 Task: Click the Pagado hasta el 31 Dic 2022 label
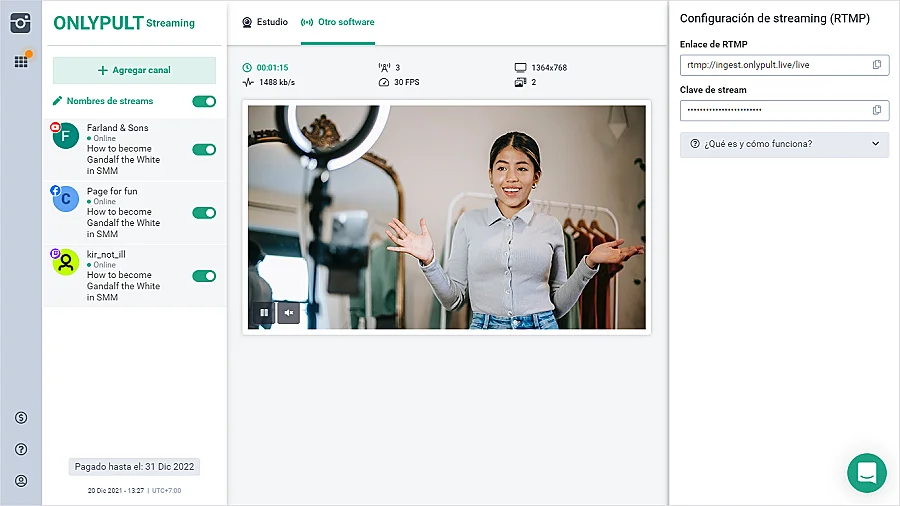(x=134, y=467)
